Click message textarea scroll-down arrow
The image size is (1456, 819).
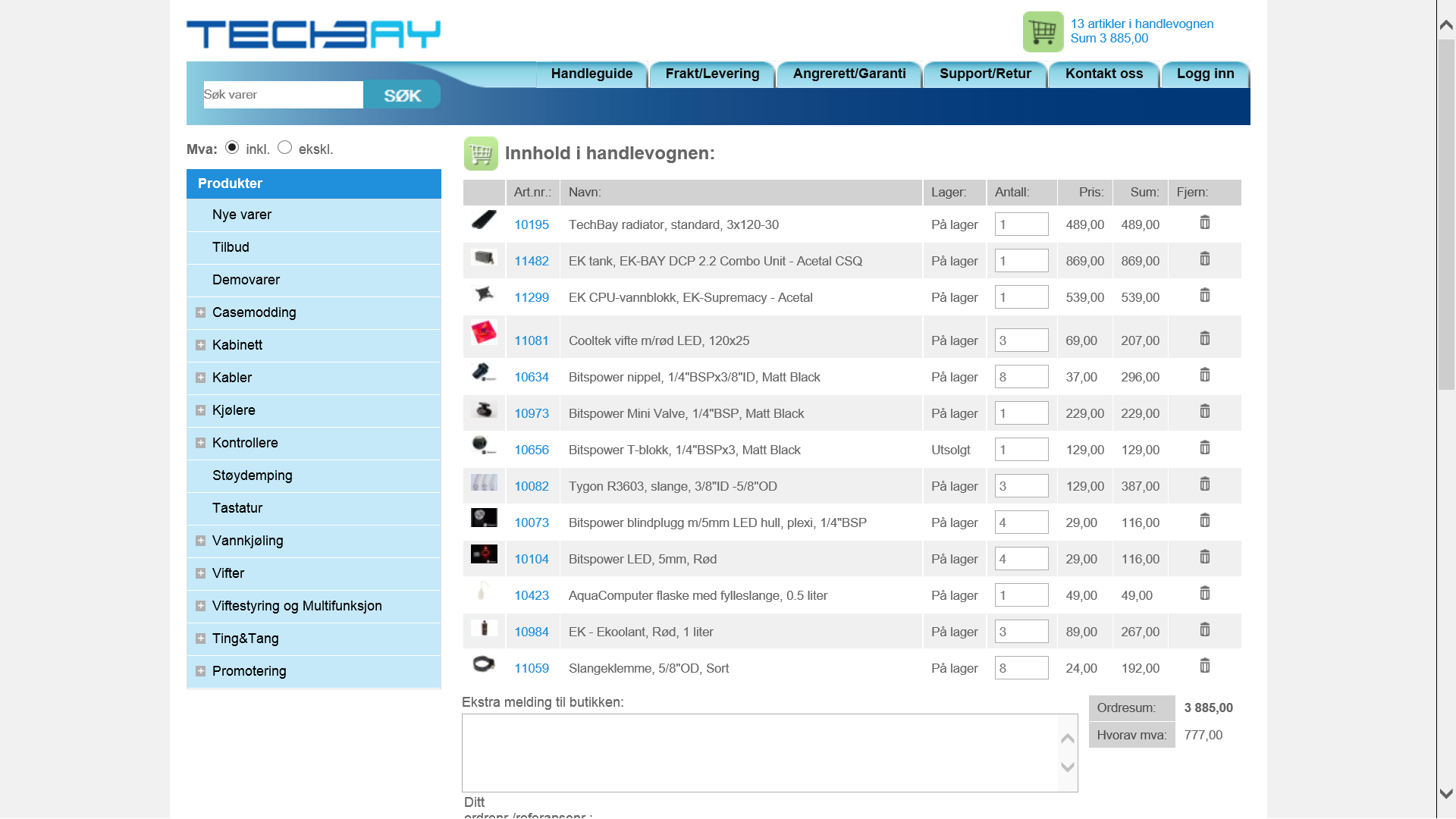click(x=1068, y=767)
